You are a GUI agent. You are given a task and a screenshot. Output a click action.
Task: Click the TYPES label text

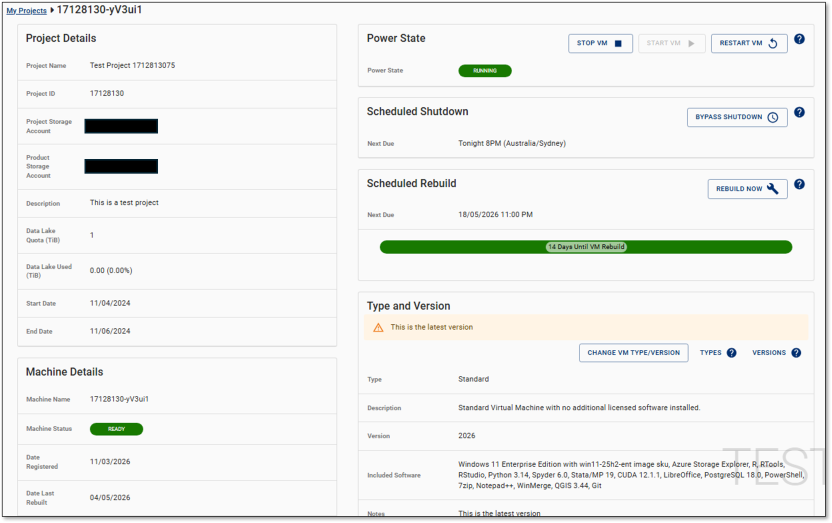coord(710,353)
